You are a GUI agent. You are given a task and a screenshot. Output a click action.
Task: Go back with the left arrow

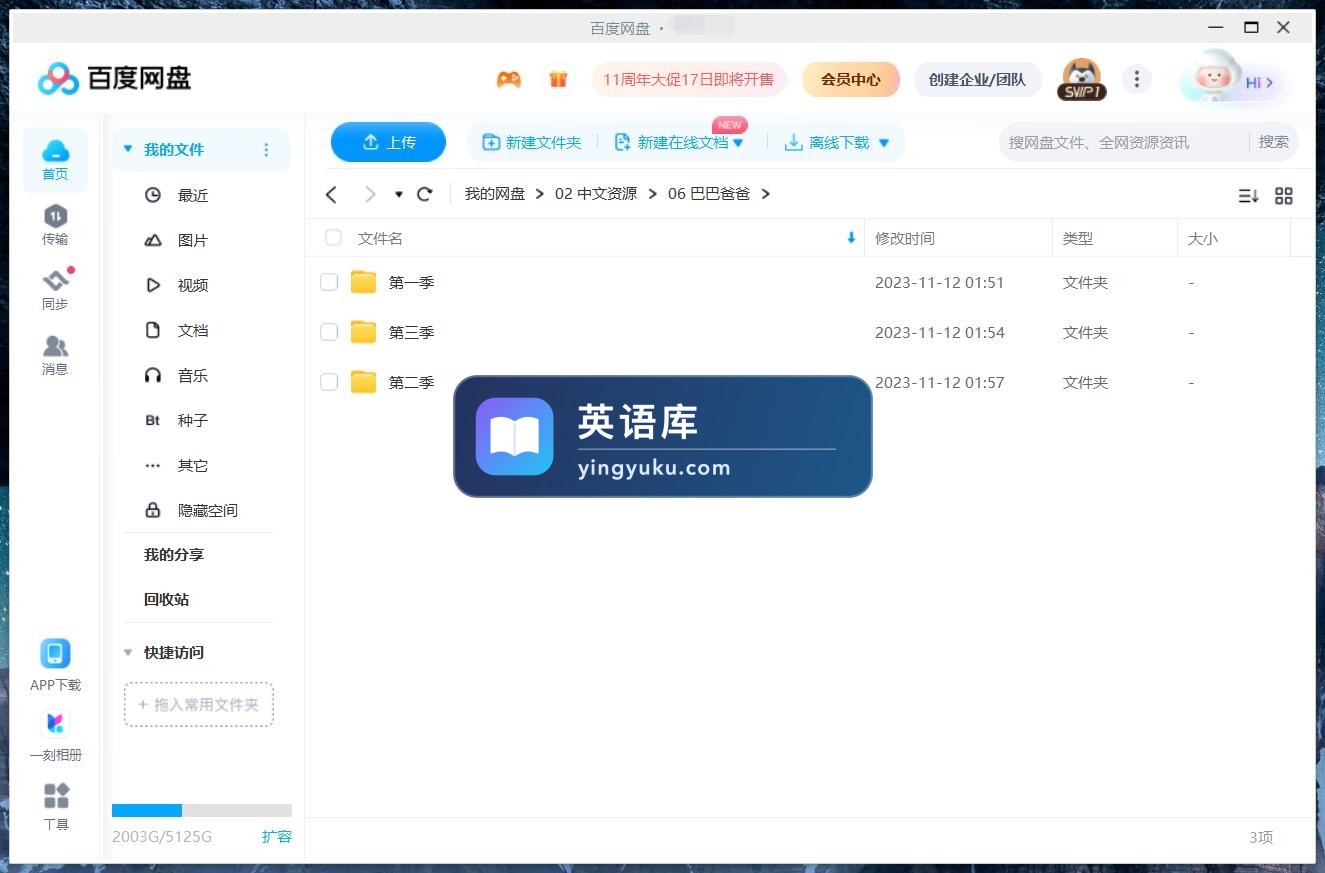click(332, 194)
